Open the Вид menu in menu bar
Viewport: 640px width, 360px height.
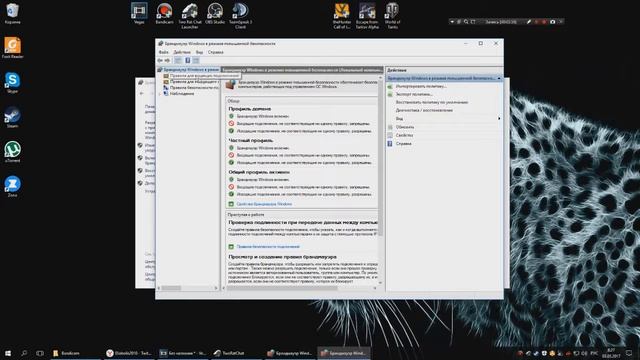pos(199,52)
